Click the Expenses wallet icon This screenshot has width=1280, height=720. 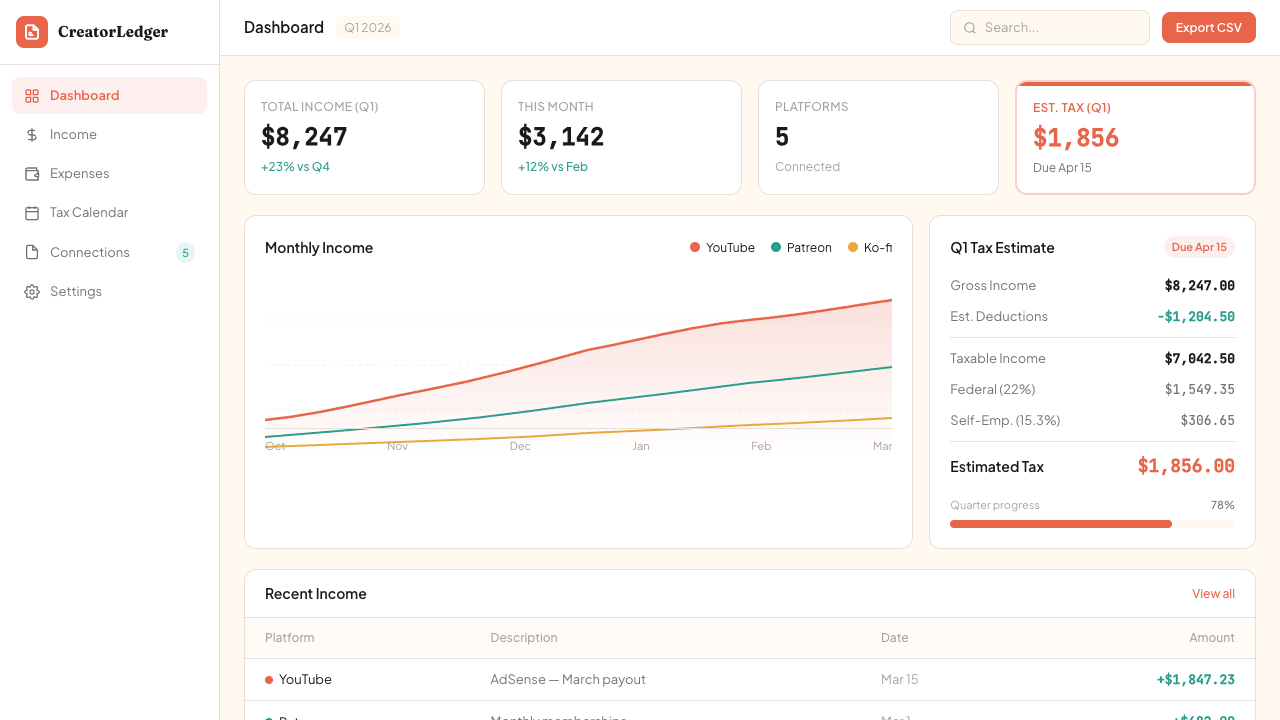(32, 174)
